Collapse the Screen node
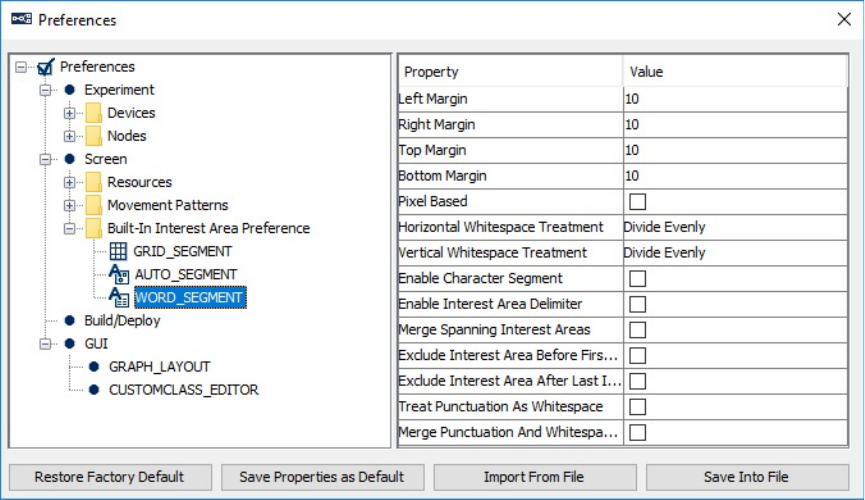Screen dimensions: 865x500 pos(45,159)
